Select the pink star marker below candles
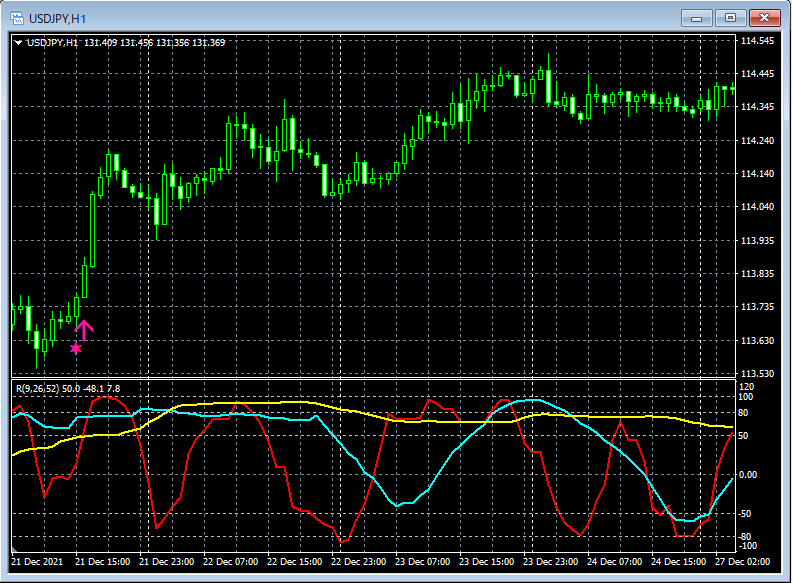The image size is (793, 583). 76,348
